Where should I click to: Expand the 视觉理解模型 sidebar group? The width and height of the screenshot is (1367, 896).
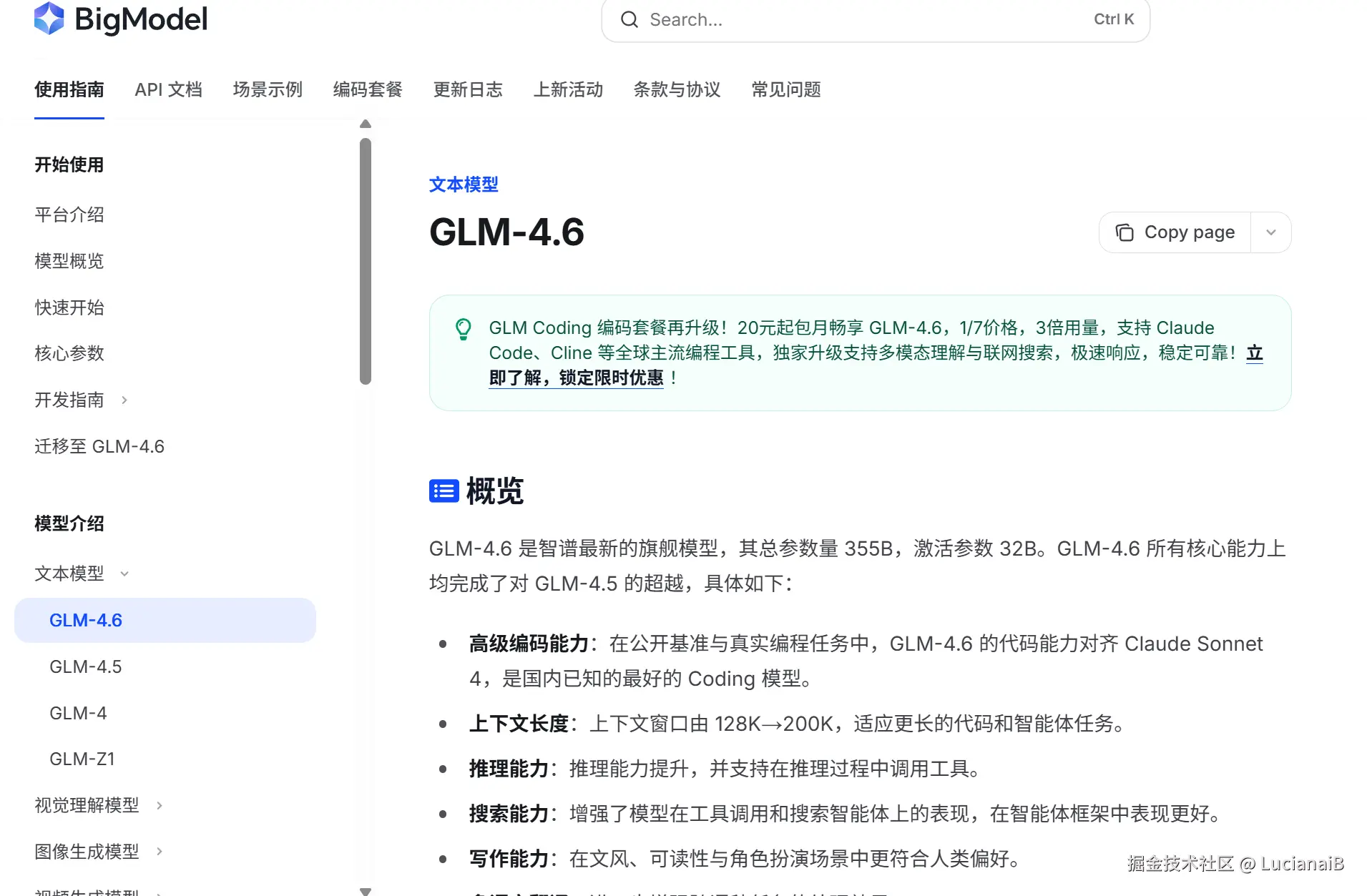160,805
